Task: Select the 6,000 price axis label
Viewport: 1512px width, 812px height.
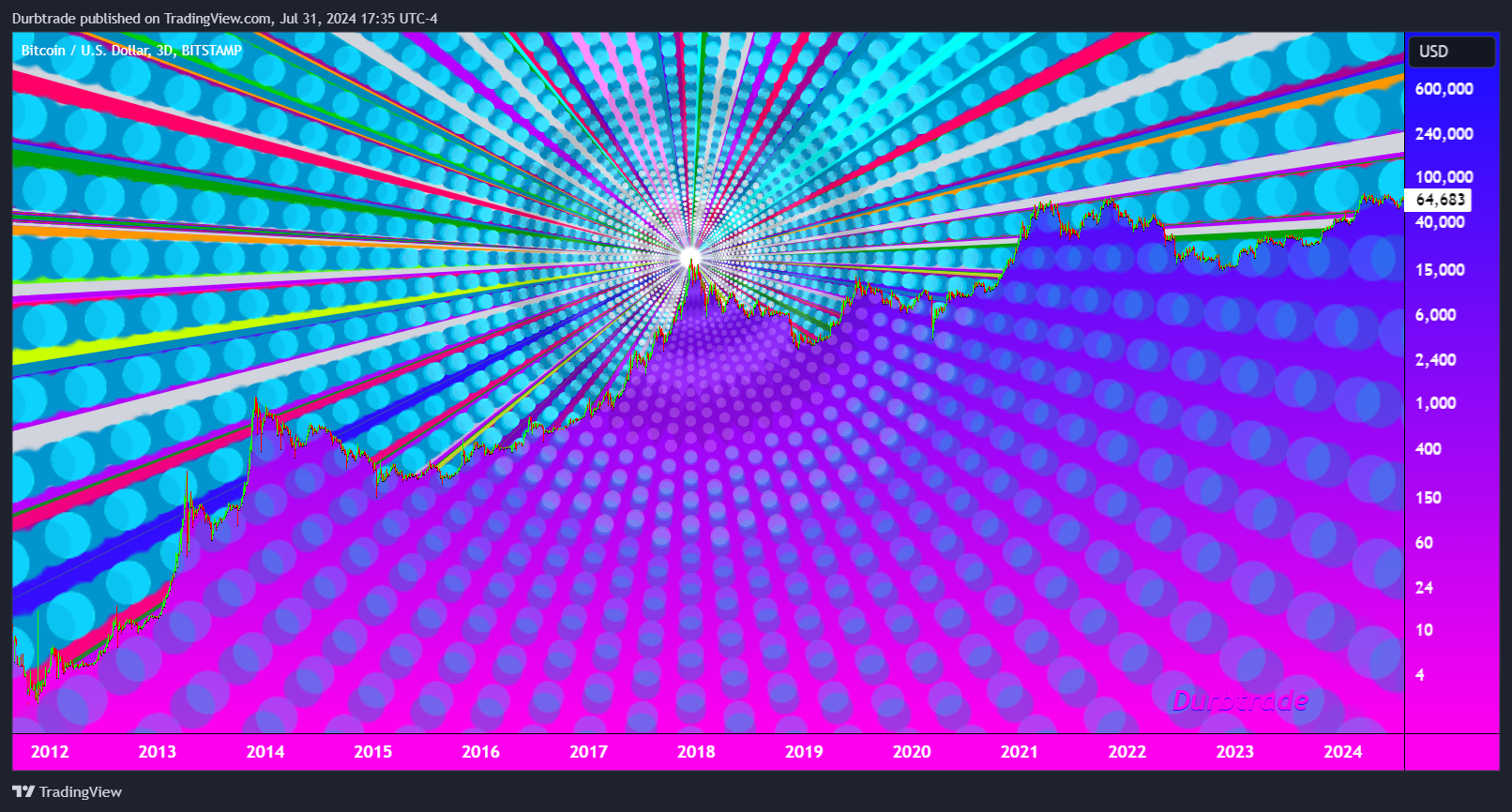Action: click(1435, 315)
